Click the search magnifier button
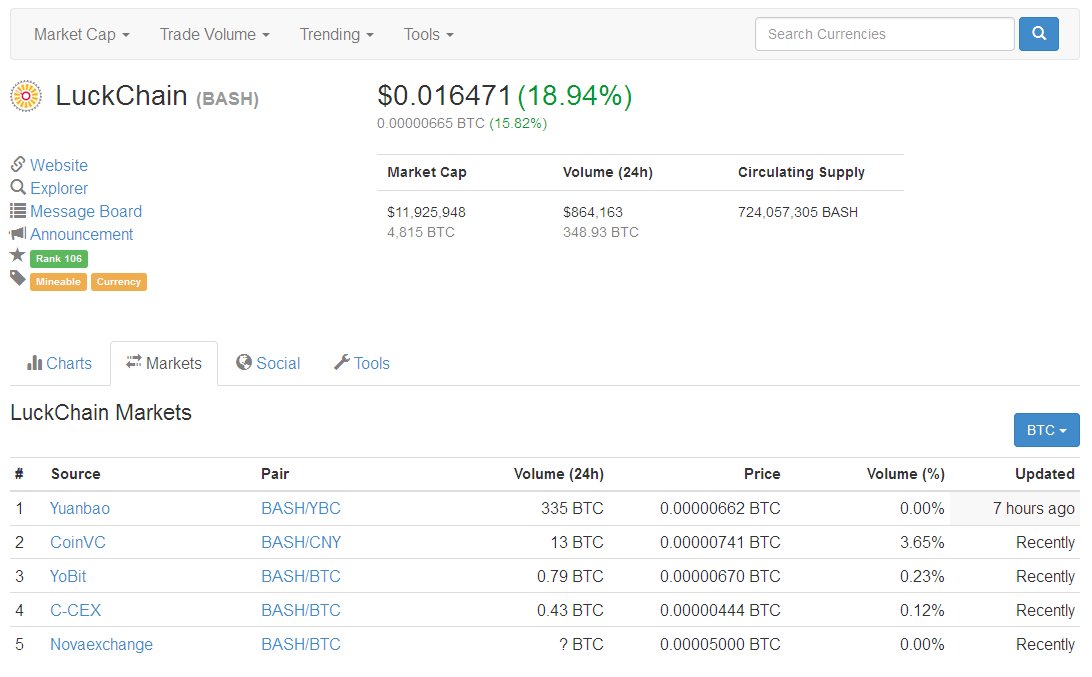Image resolution: width=1092 pixels, height=677 pixels. [x=1039, y=33]
